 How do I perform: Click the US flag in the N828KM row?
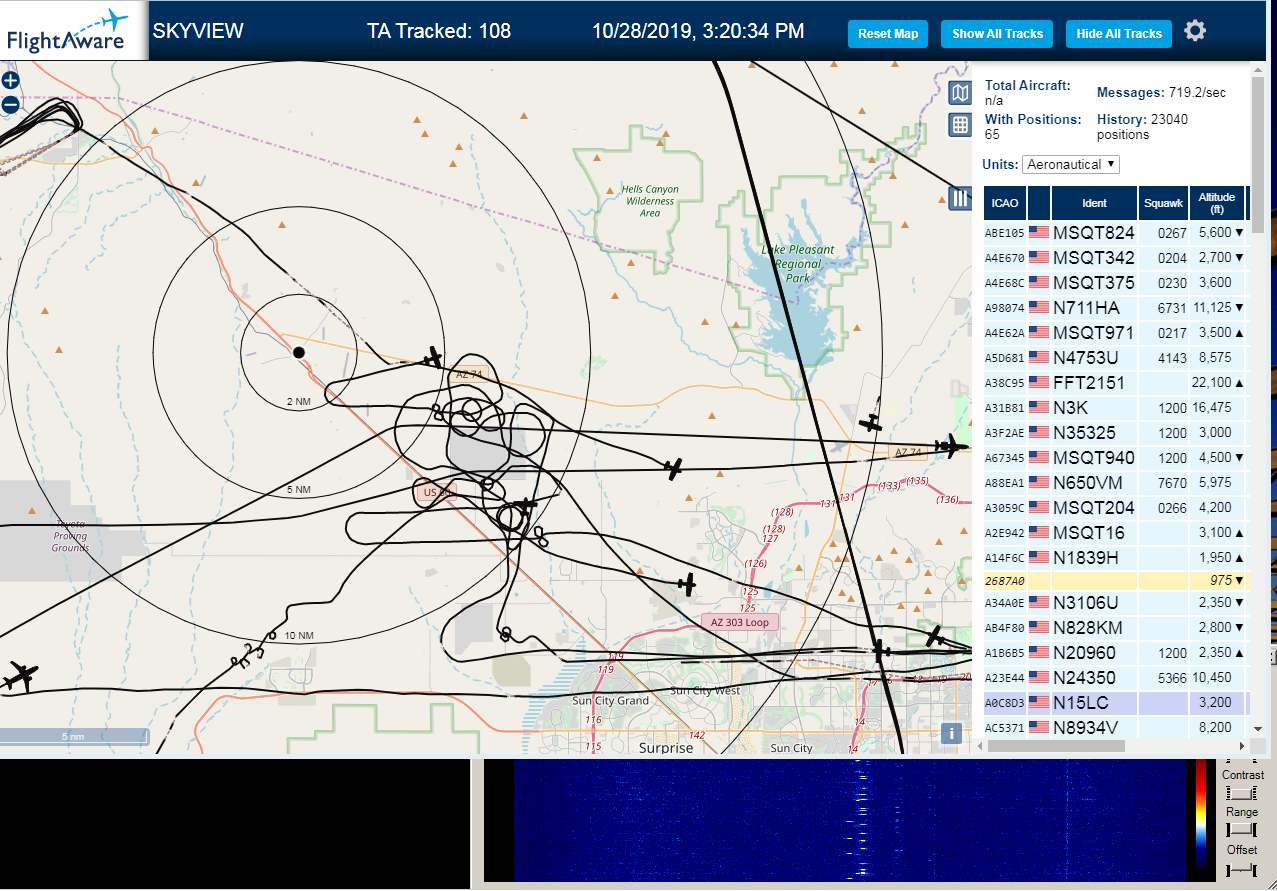[x=1039, y=628]
